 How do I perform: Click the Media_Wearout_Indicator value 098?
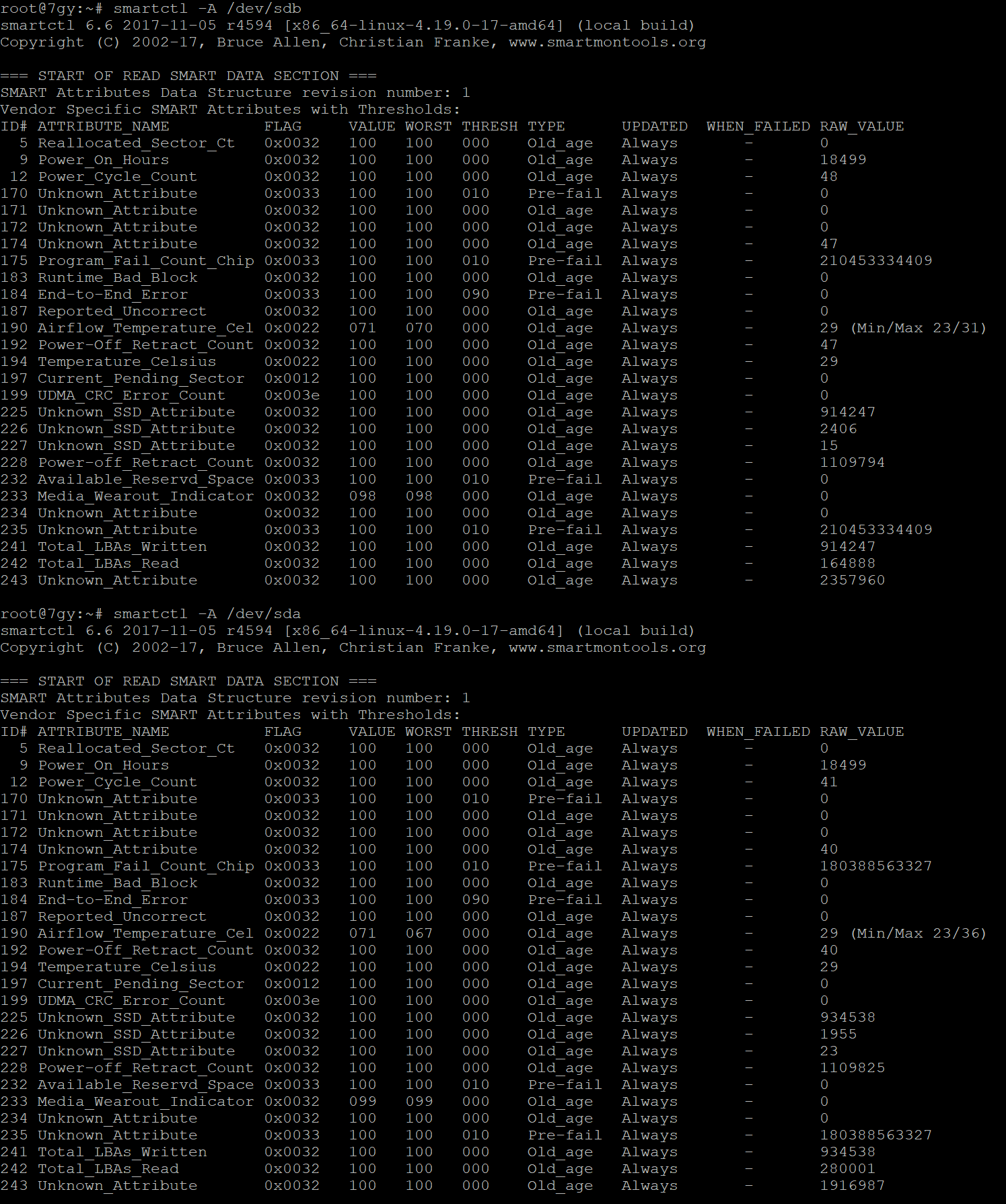coord(362,496)
